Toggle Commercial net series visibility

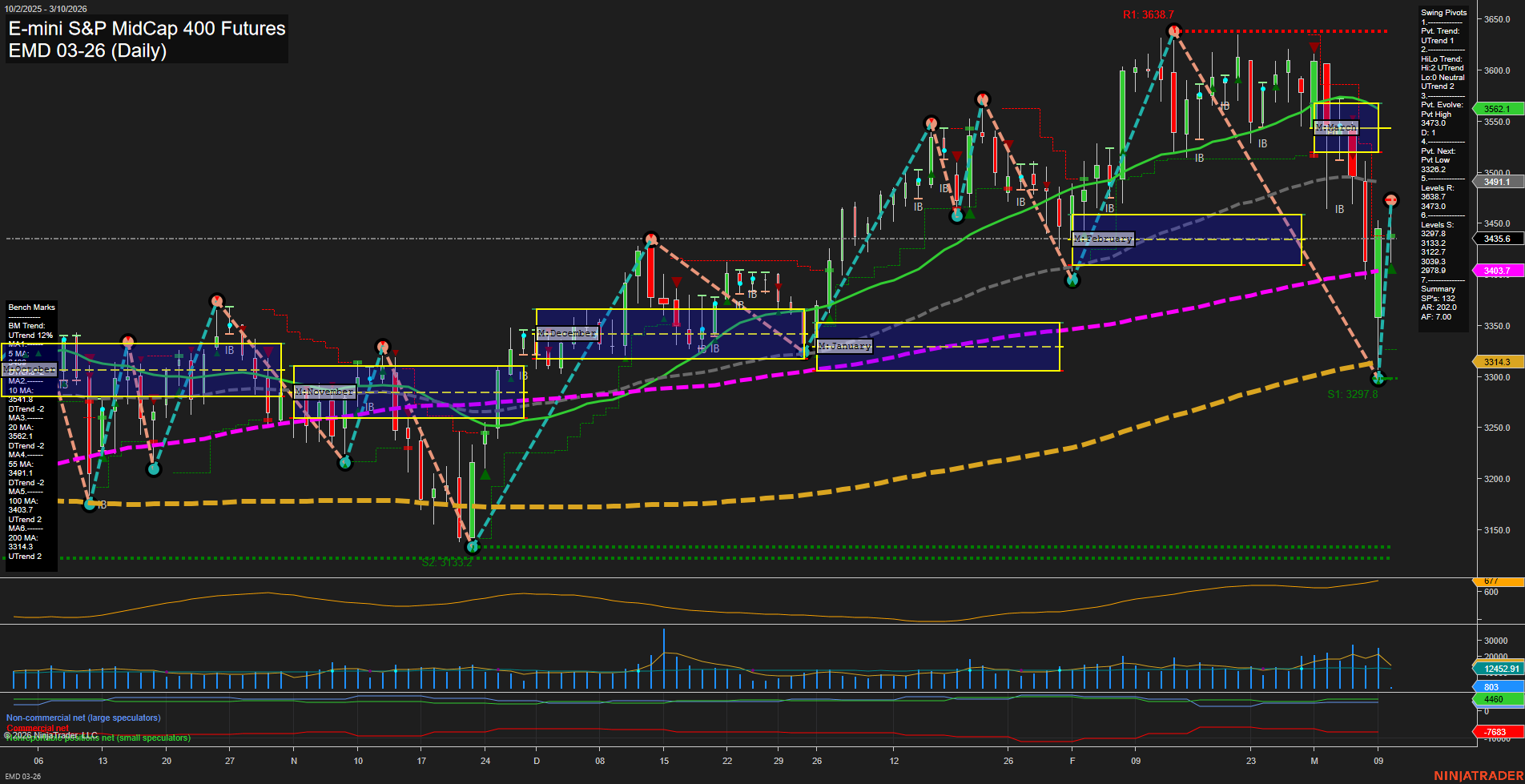38,727
